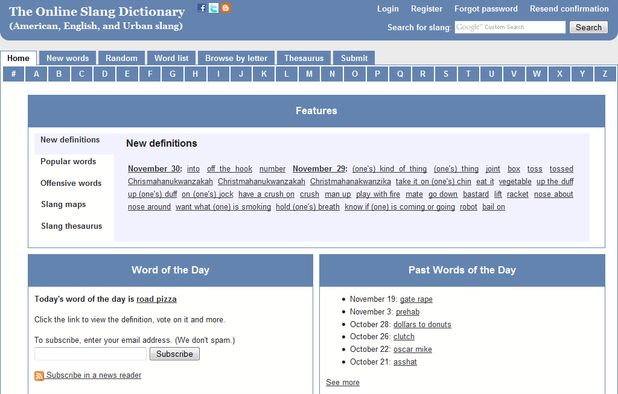Image resolution: width=618 pixels, height=394 pixels.
Task: Browse words starting with A
Action: (x=36, y=74)
